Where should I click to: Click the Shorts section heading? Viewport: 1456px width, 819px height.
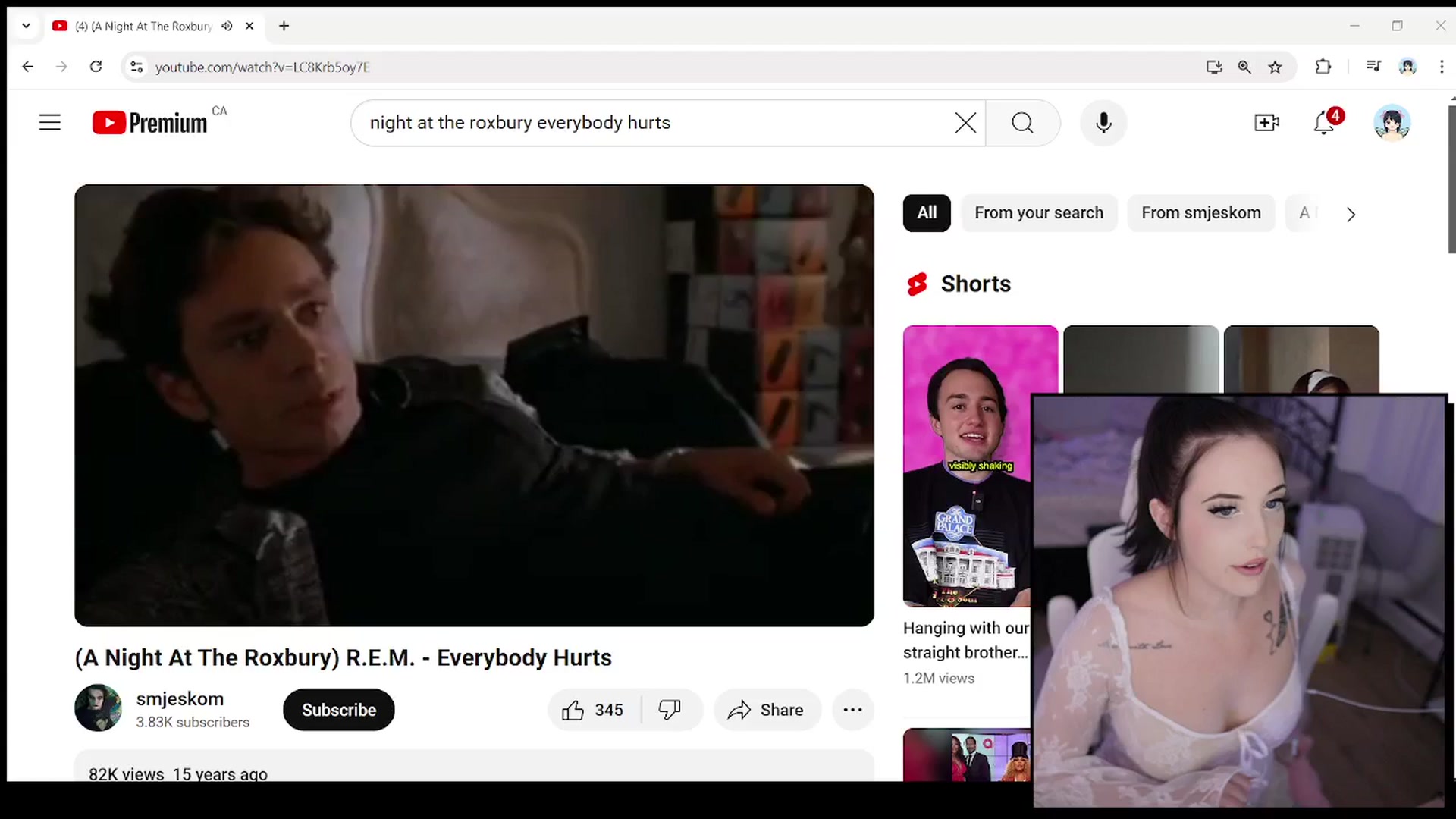(975, 284)
